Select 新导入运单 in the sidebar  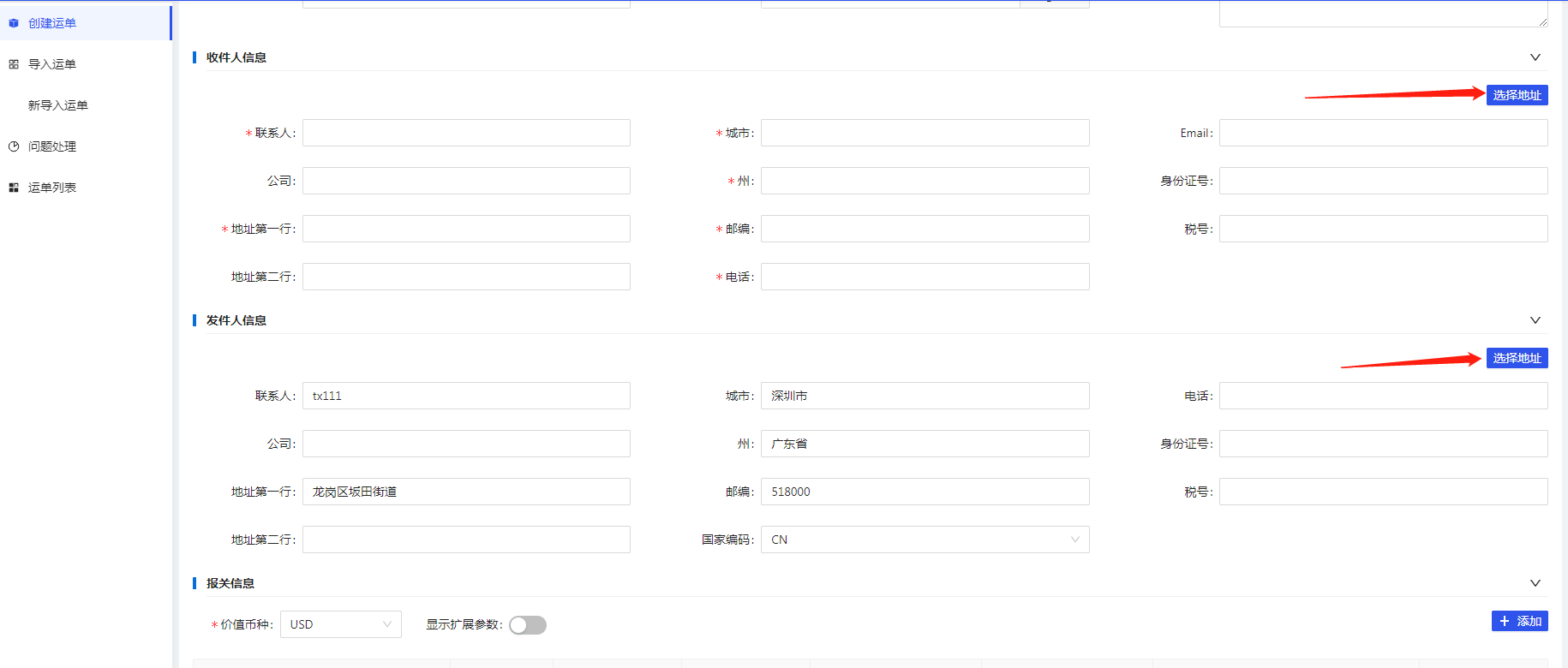click(x=86, y=105)
